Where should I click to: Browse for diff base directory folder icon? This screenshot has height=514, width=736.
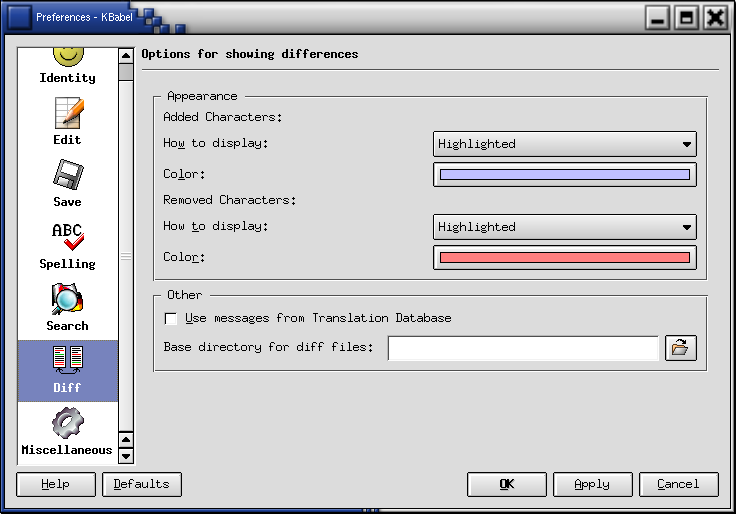(680, 348)
